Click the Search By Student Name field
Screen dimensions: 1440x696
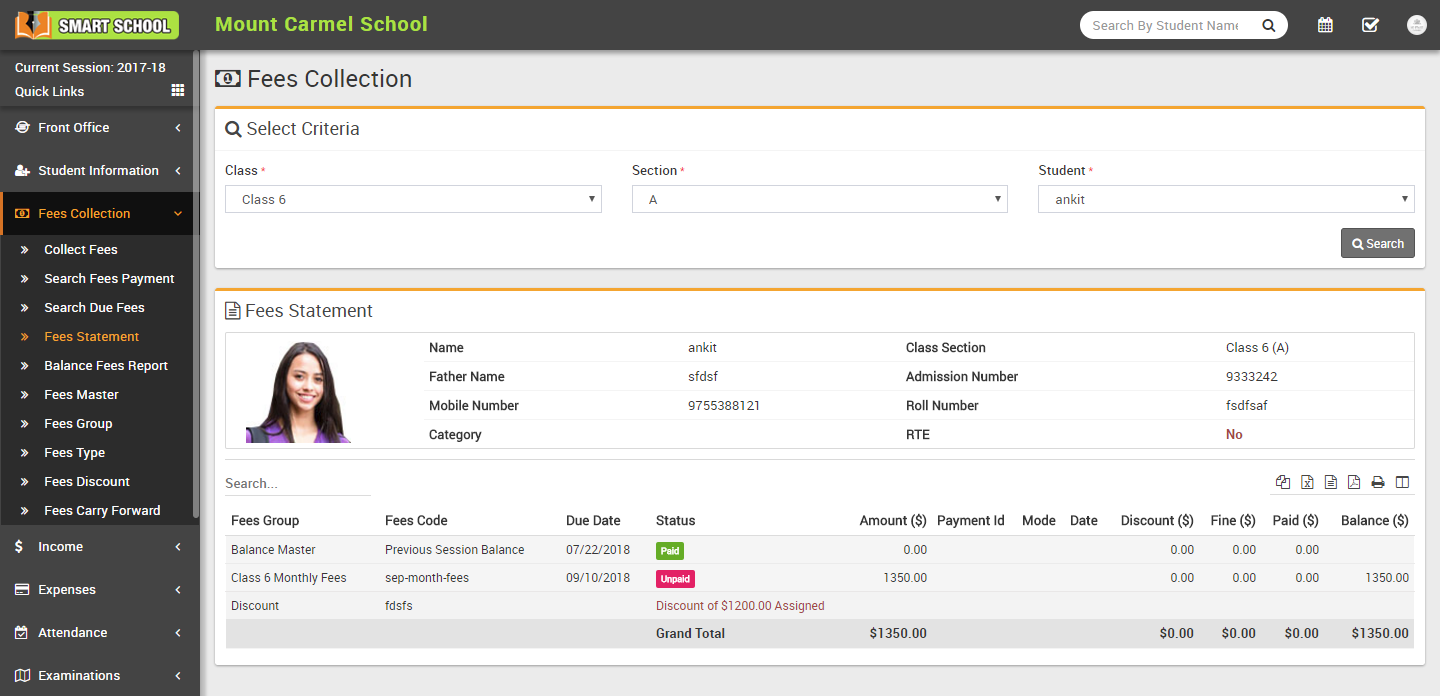(x=1166, y=25)
